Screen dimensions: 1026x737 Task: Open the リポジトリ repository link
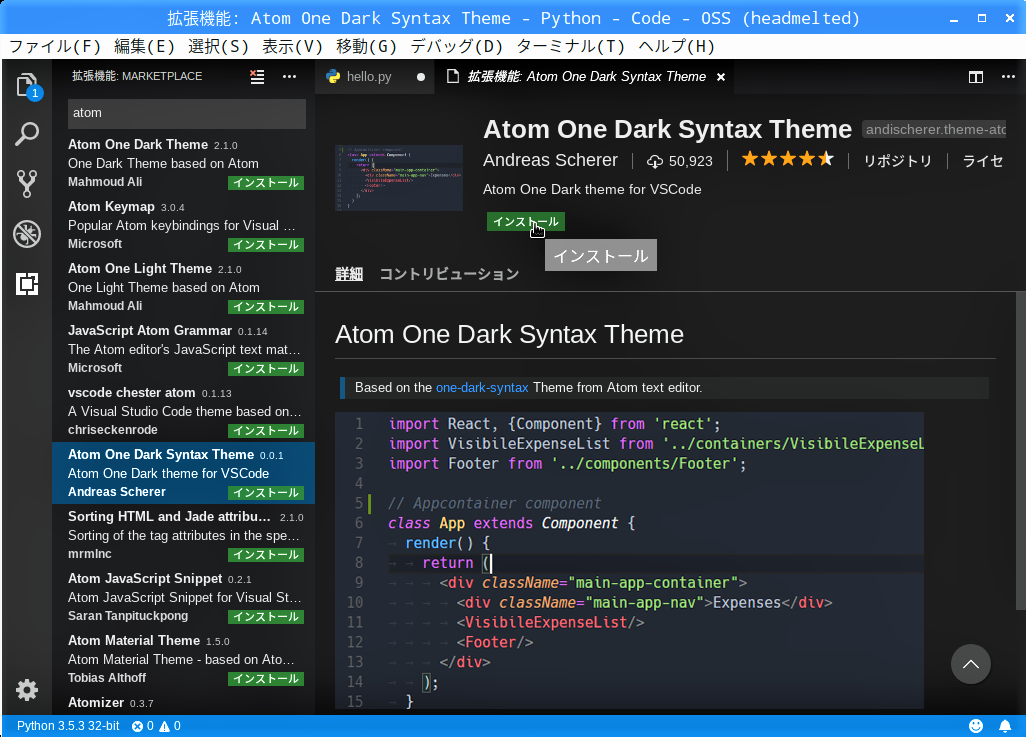coord(897,161)
